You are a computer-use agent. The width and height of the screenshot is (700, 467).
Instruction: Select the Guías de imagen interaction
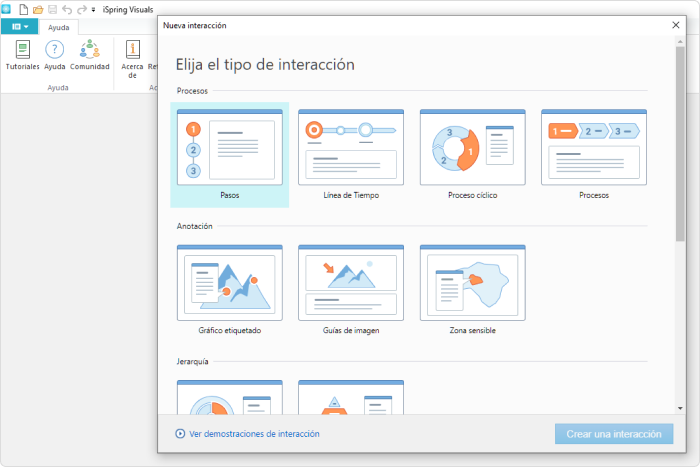[x=351, y=290]
